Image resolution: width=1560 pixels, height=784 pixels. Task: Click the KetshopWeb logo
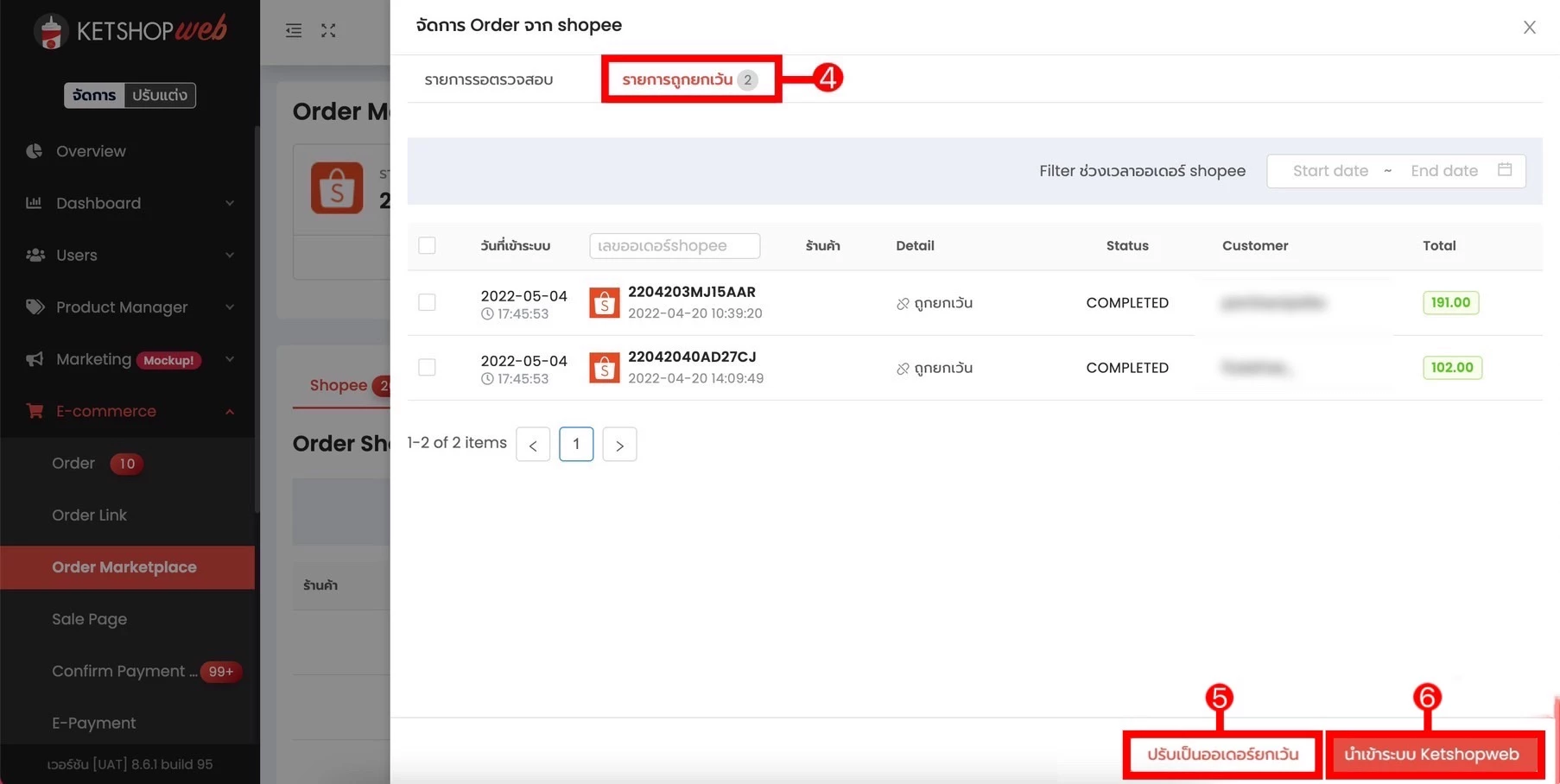[x=130, y=30]
